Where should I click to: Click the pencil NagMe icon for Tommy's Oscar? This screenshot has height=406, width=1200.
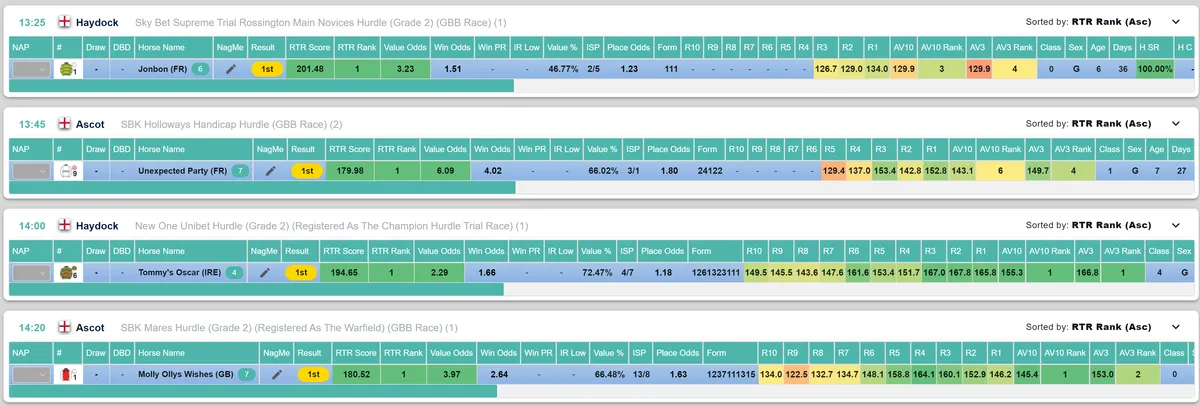pos(265,272)
